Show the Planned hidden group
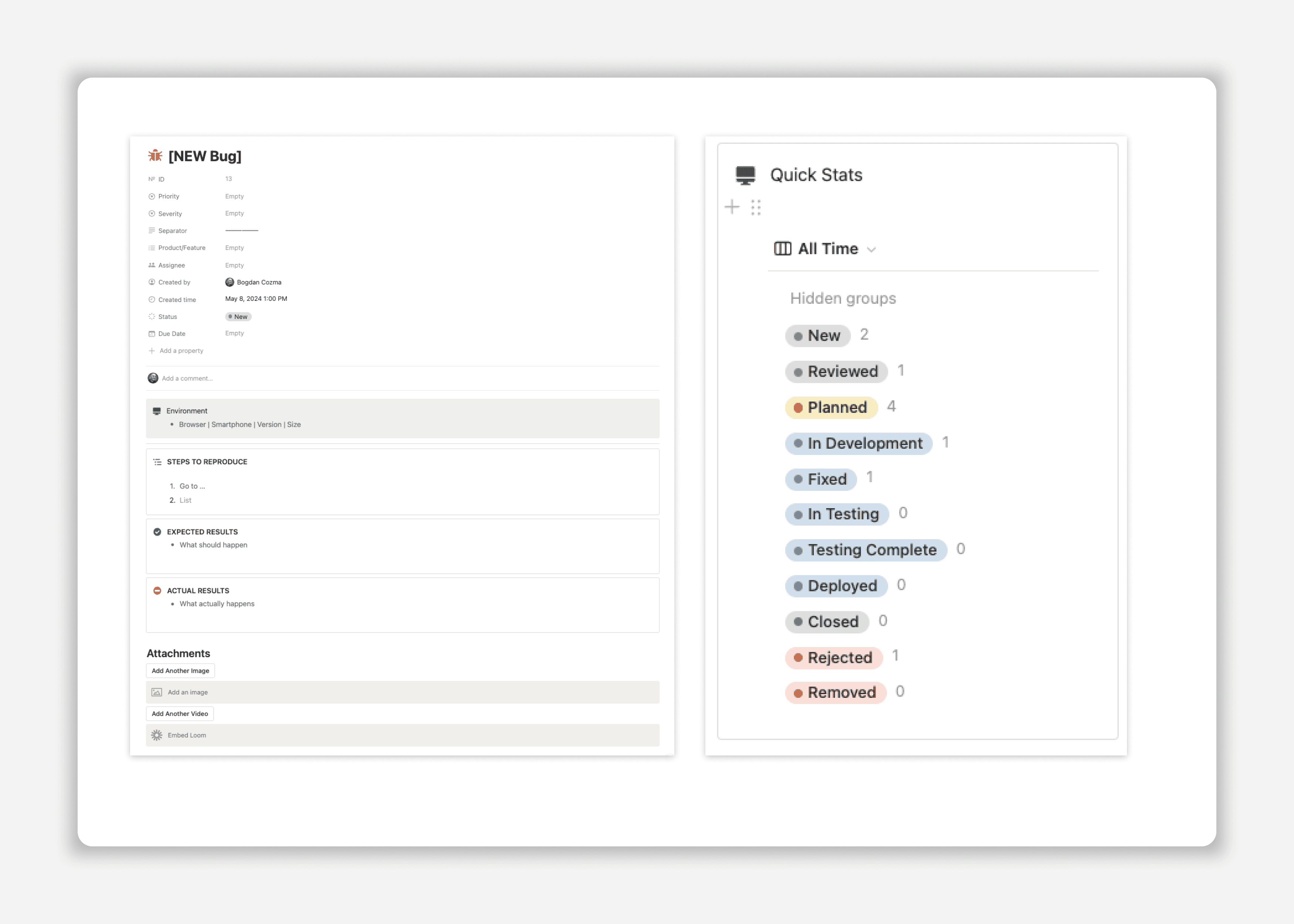The image size is (1294, 924). coord(831,407)
